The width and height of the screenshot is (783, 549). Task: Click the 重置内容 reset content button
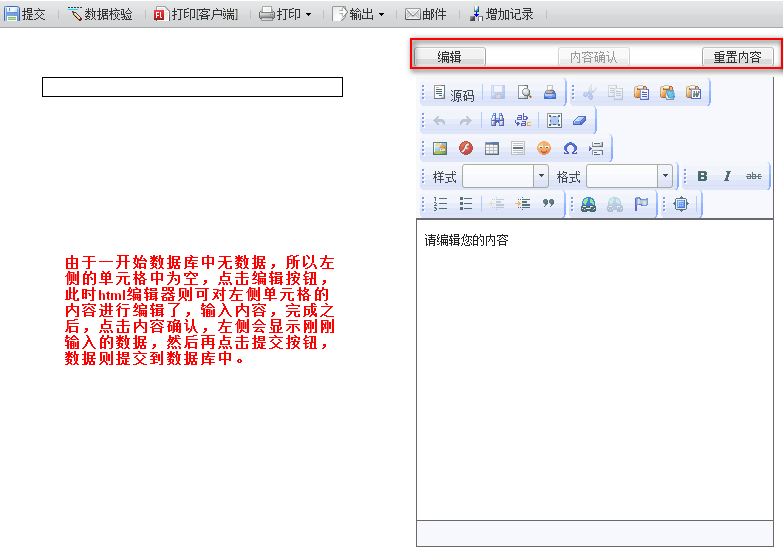click(738, 57)
